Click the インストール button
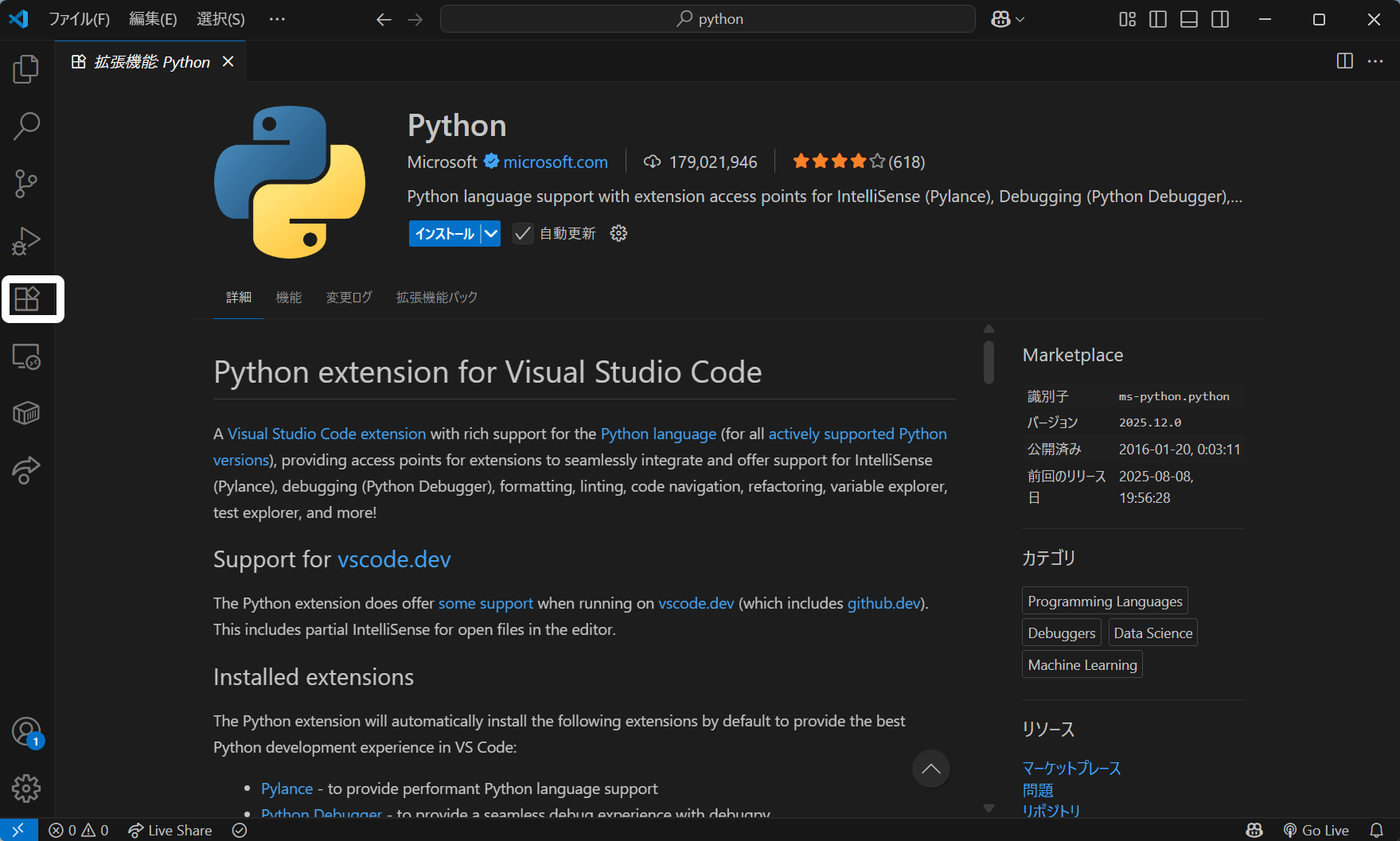Image resolution: width=1400 pixels, height=841 pixels. (x=444, y=234)
